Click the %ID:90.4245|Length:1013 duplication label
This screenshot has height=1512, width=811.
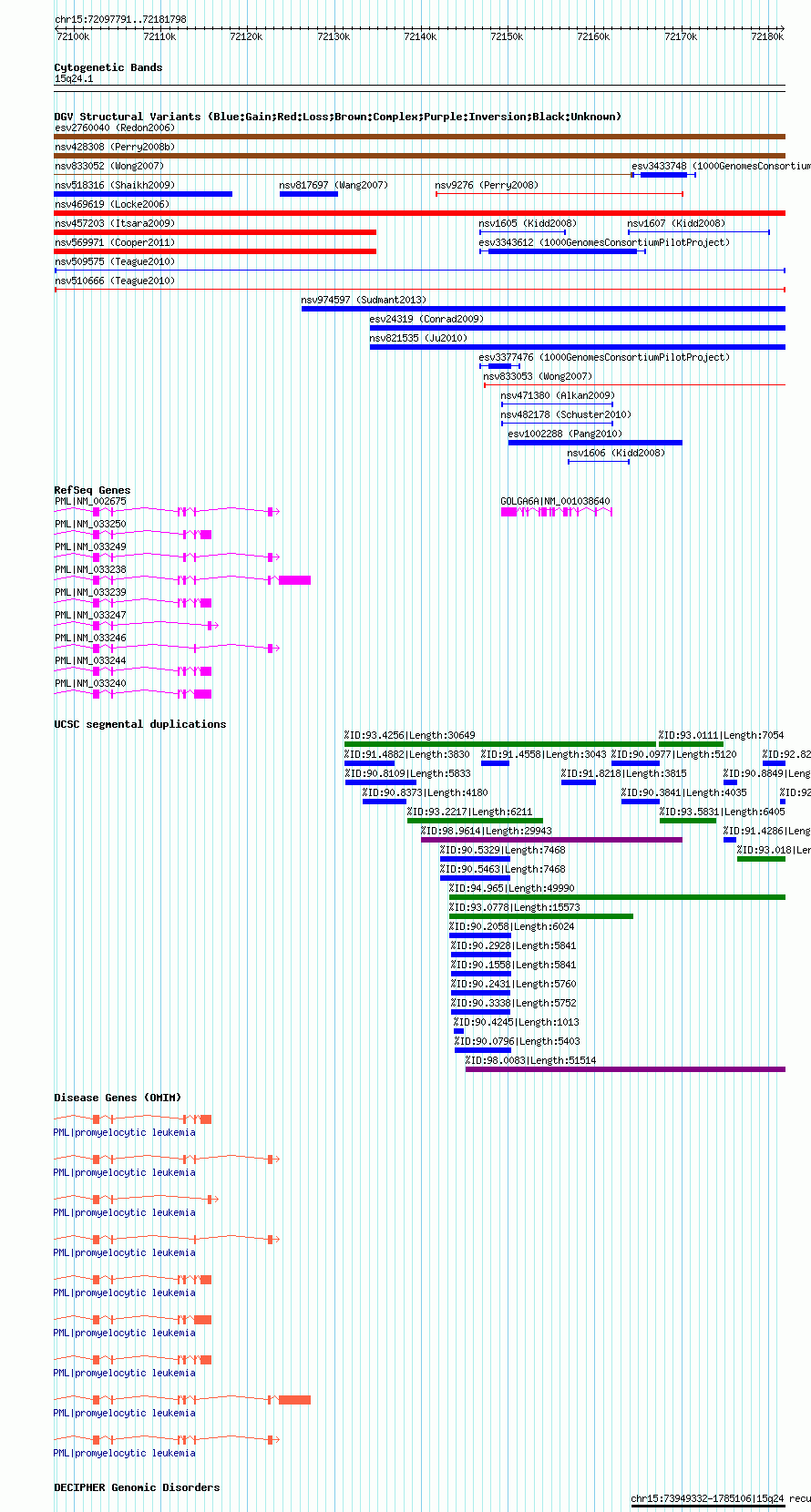coord(517,1022)
